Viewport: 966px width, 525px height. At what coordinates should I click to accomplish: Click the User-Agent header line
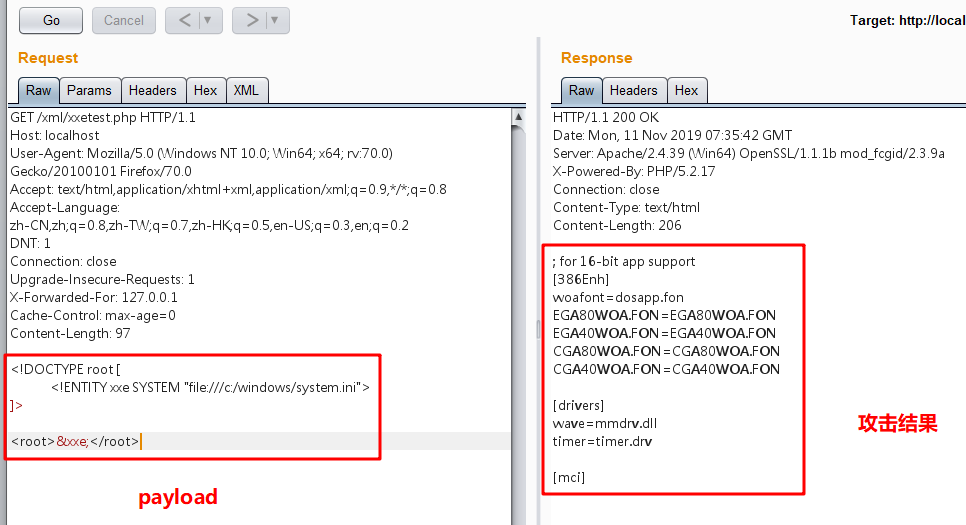click(201, 153)
